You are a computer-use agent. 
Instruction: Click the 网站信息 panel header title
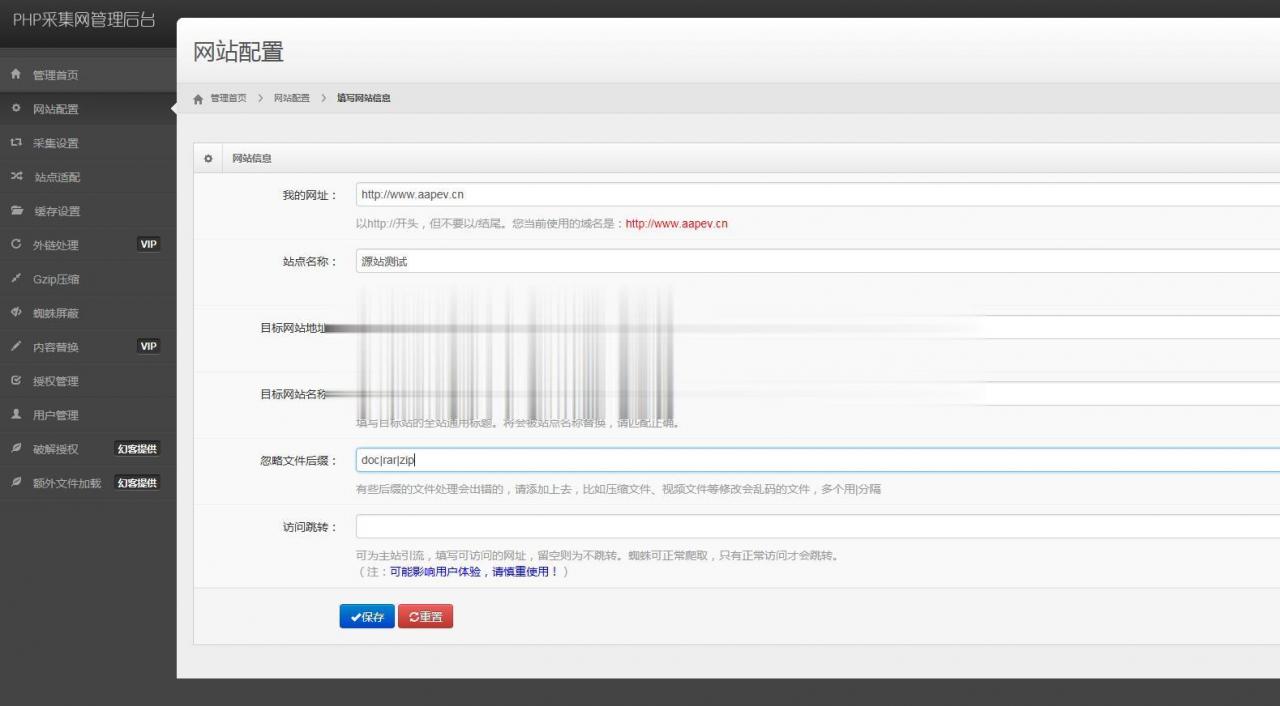[x=252, y=158]
